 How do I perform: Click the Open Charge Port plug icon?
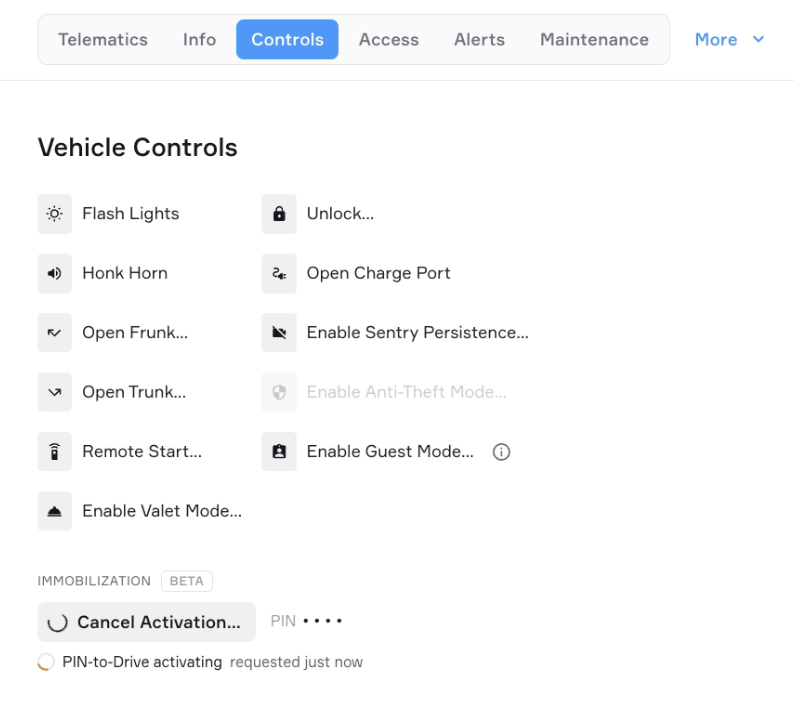279,273
